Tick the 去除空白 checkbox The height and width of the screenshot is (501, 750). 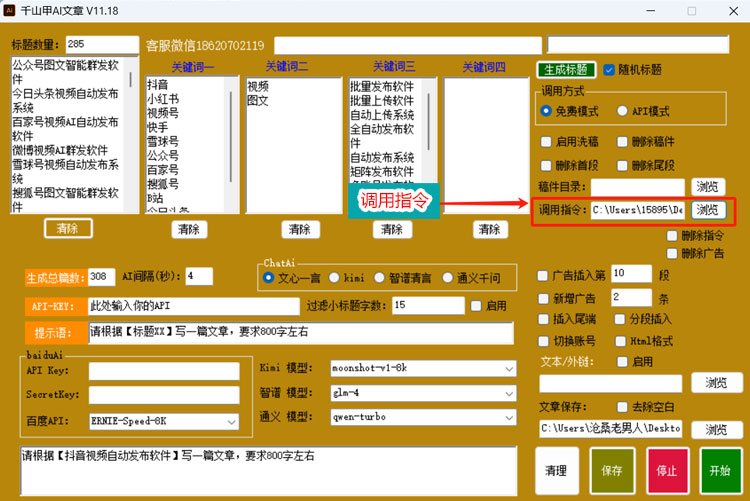(622, 407)
